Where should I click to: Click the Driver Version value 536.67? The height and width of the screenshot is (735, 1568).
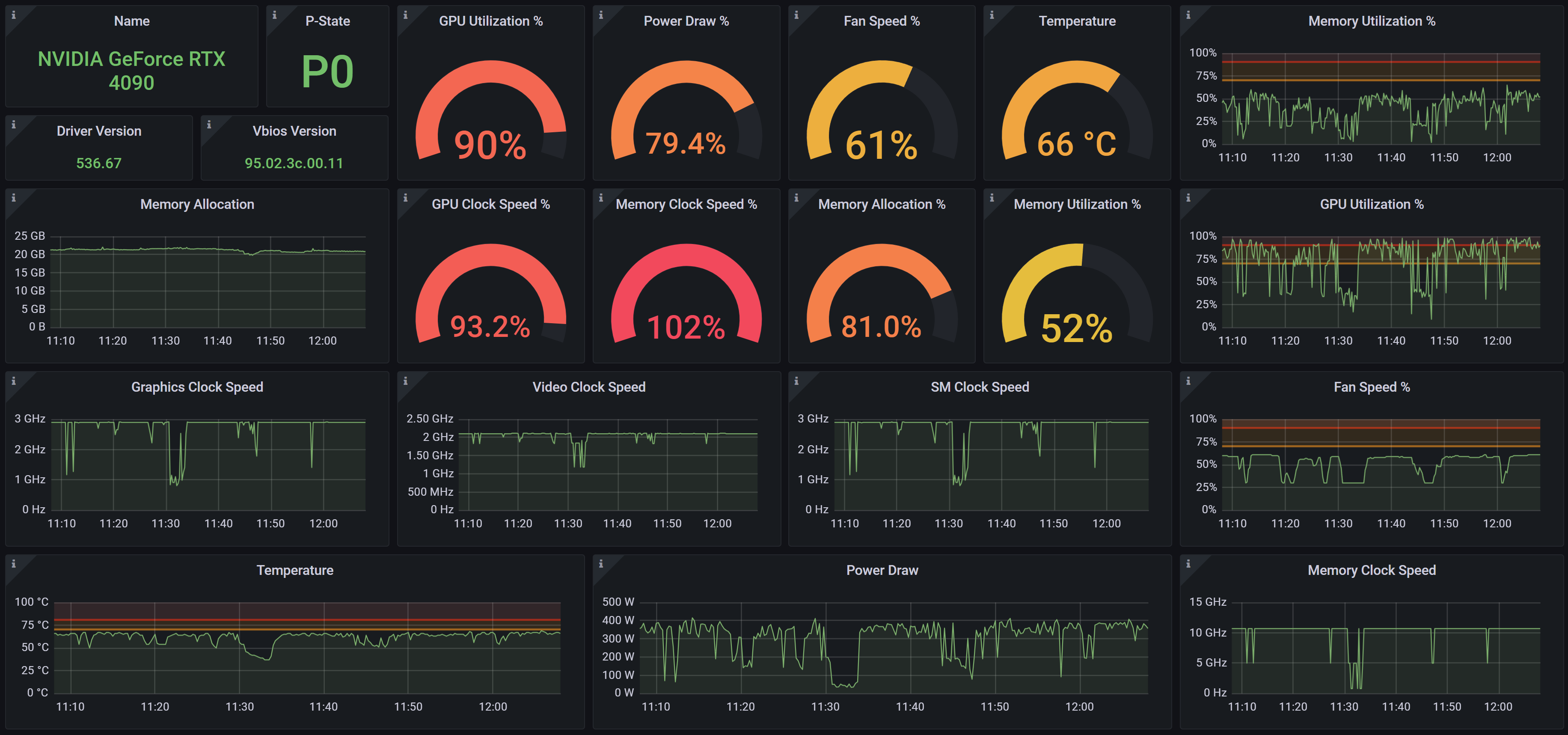click(x=98, y=163)
